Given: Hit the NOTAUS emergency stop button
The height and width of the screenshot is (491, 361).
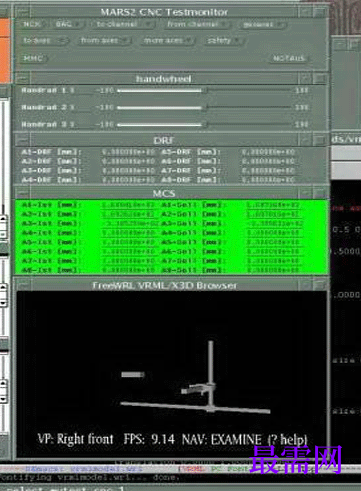Looking at the screenshot, I should click(289, 58).
